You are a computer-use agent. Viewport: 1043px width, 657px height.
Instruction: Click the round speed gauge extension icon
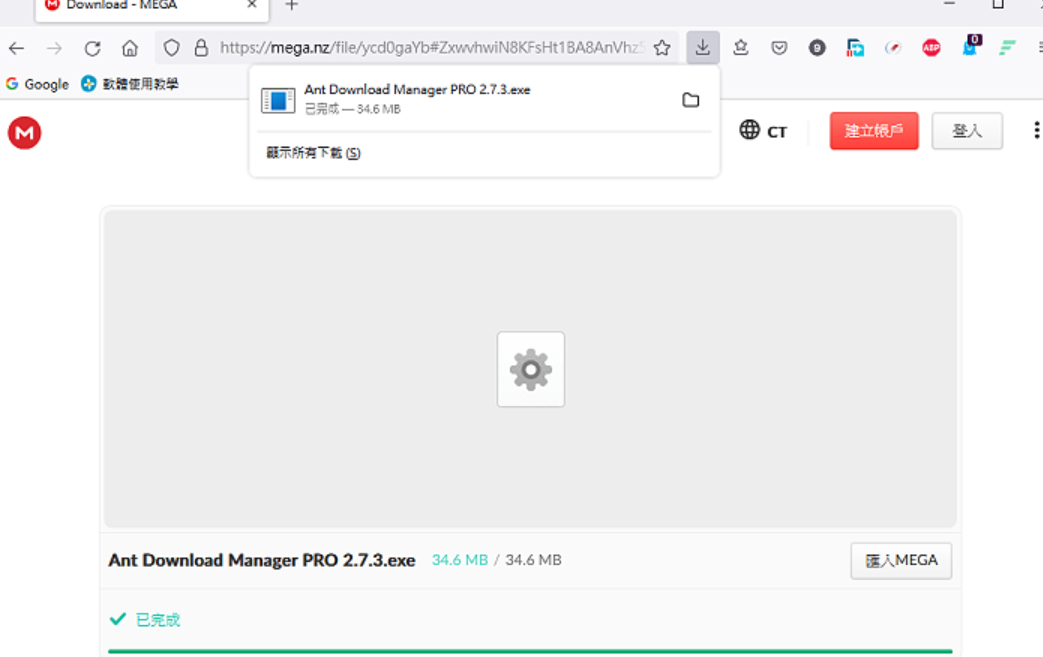coord(893,48)
